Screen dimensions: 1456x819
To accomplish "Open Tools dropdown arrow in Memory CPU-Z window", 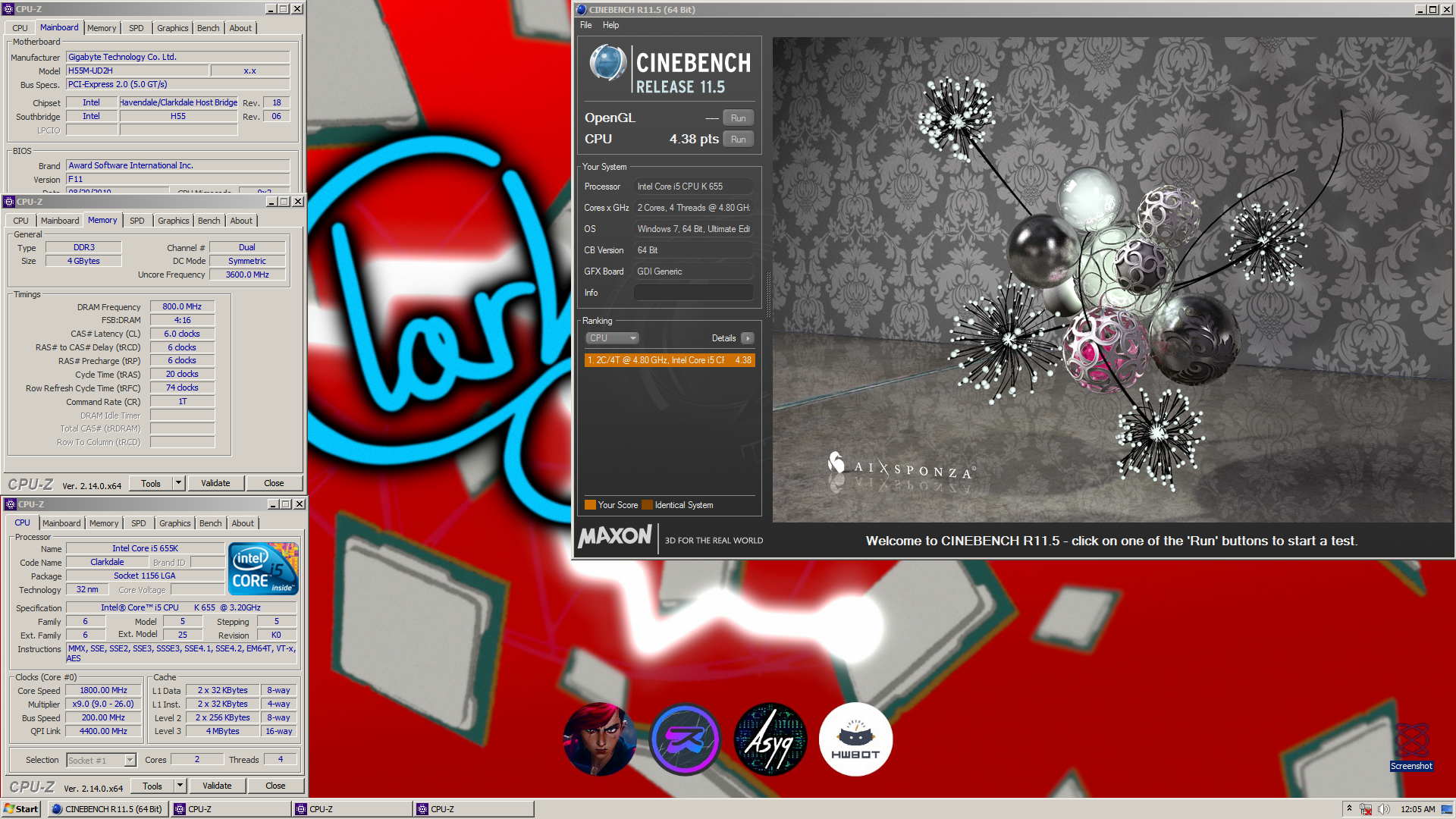I will (x=179, y=483).
